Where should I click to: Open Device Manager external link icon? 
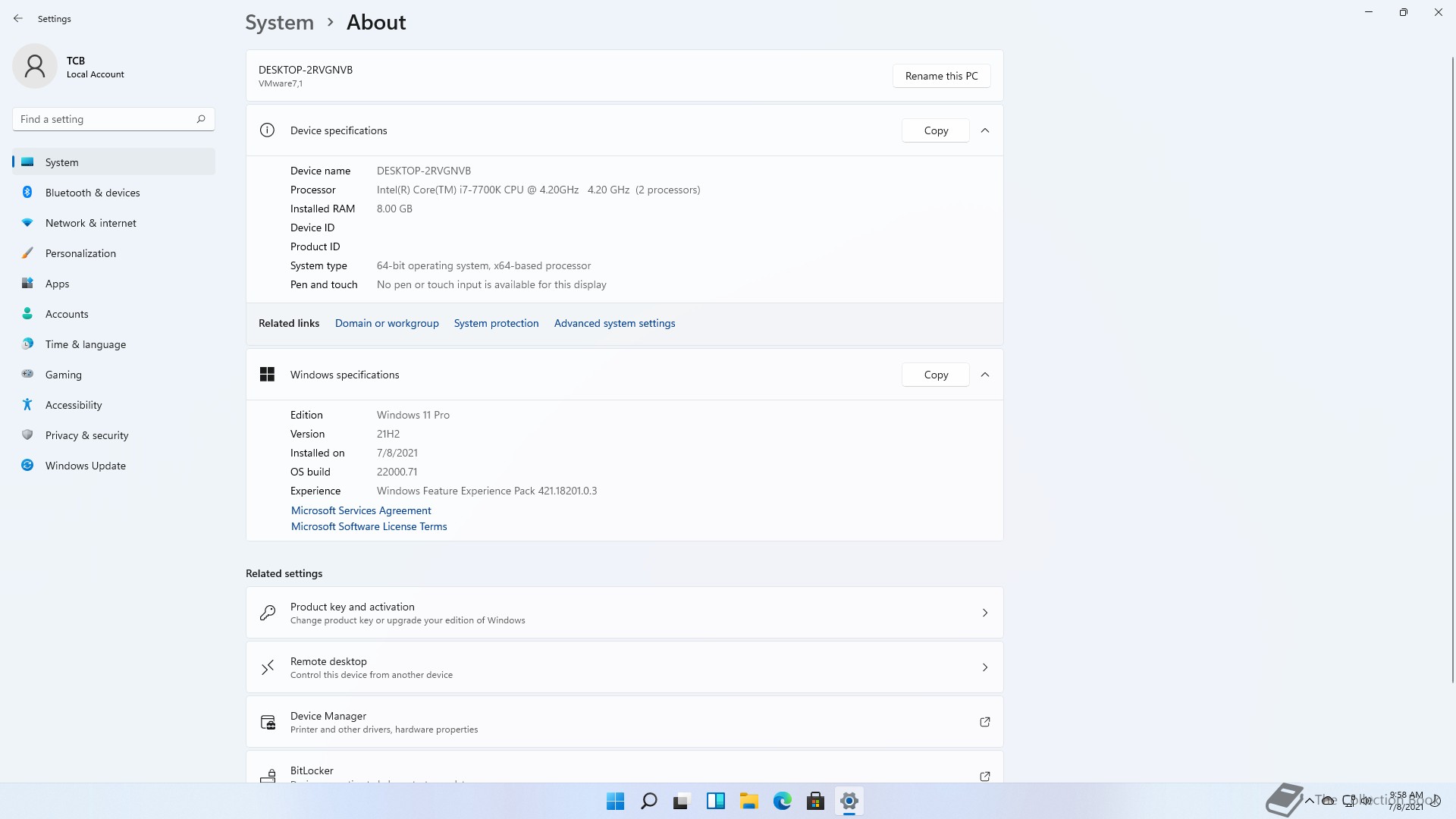[x=985, y=722]
